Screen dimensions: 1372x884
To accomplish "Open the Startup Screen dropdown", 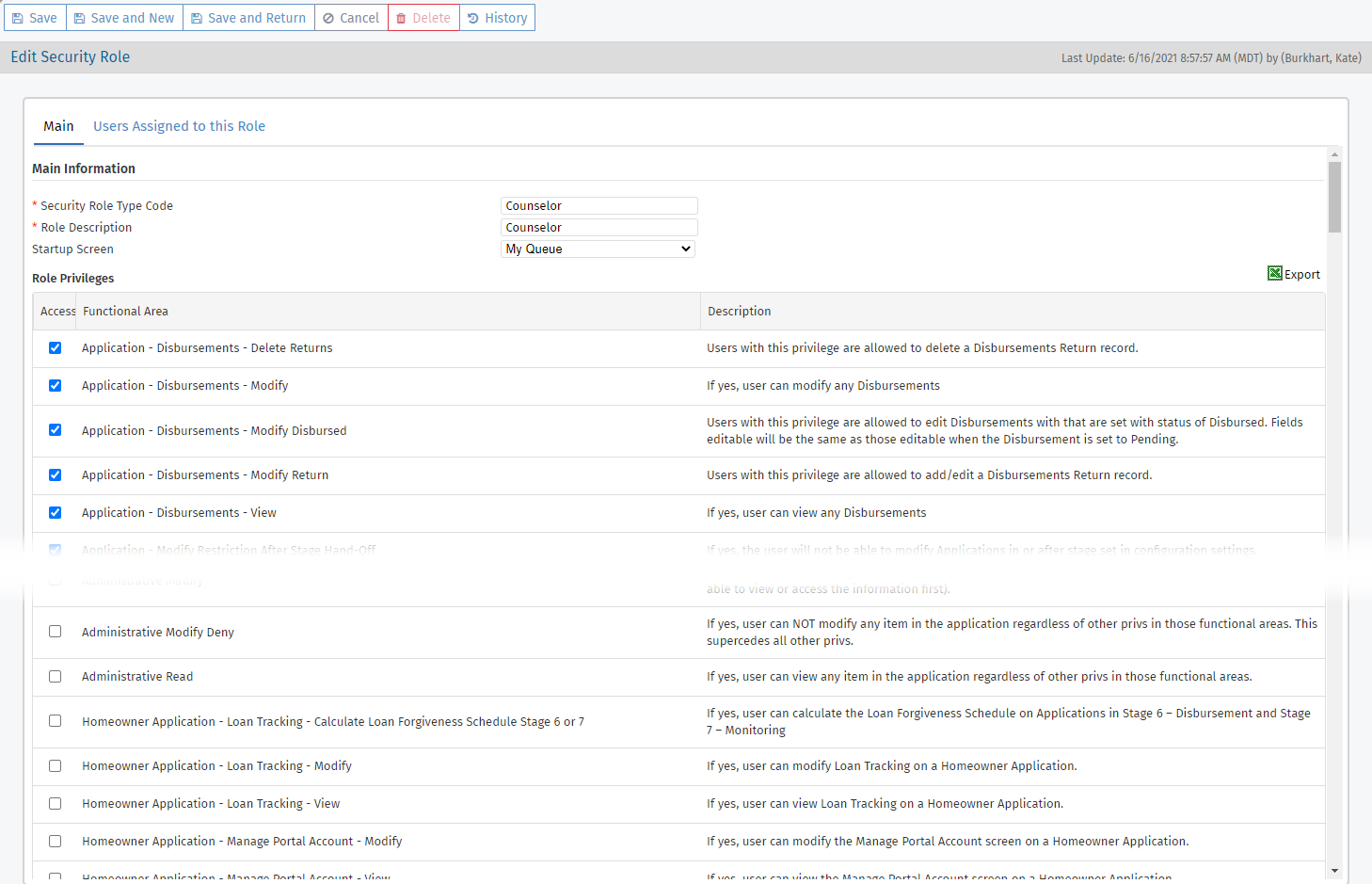I will (x=598, y=248).
